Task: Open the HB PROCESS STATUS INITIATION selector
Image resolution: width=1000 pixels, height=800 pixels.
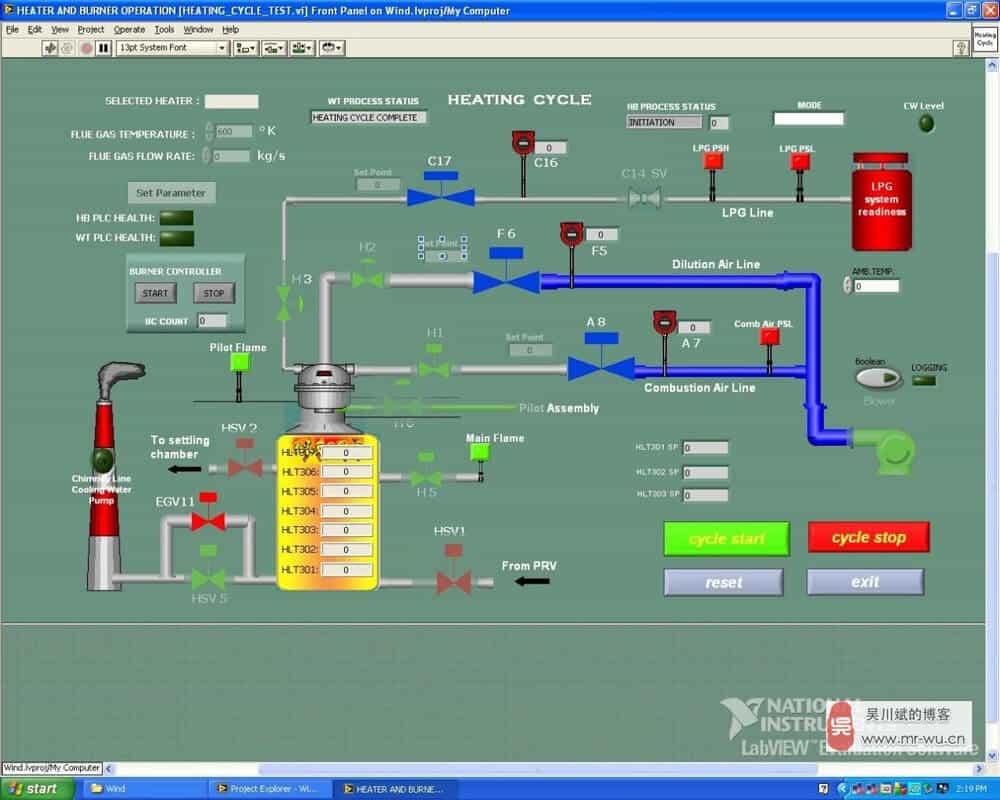Action: point(664,122)
